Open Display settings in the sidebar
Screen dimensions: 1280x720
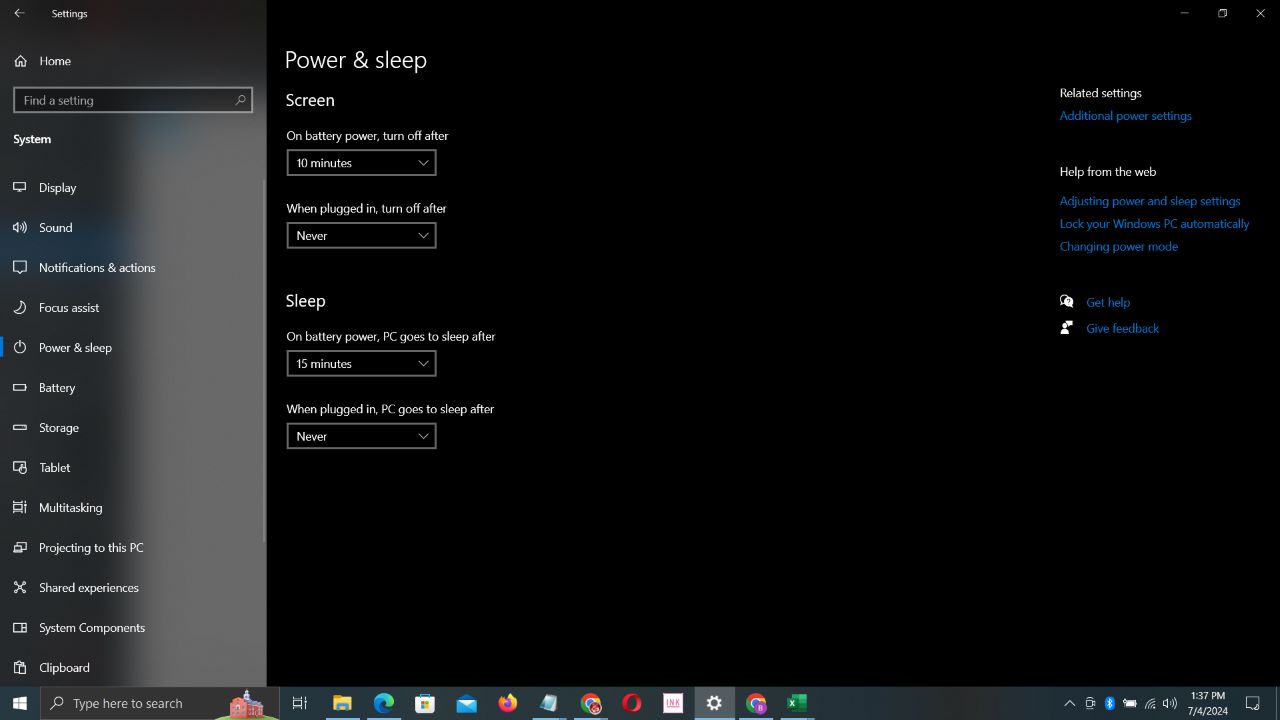(133, 187)
